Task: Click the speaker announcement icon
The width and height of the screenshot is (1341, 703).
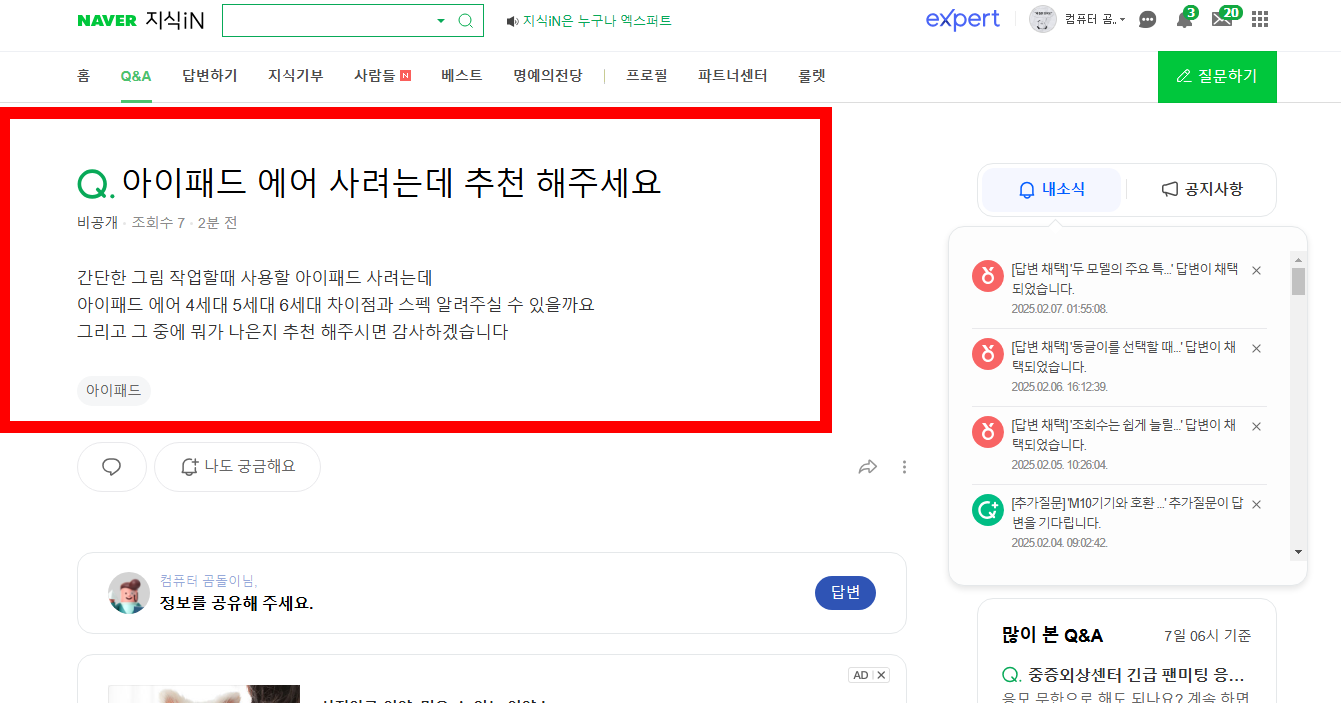Action: pyautogui.click(x=512, y=20)
